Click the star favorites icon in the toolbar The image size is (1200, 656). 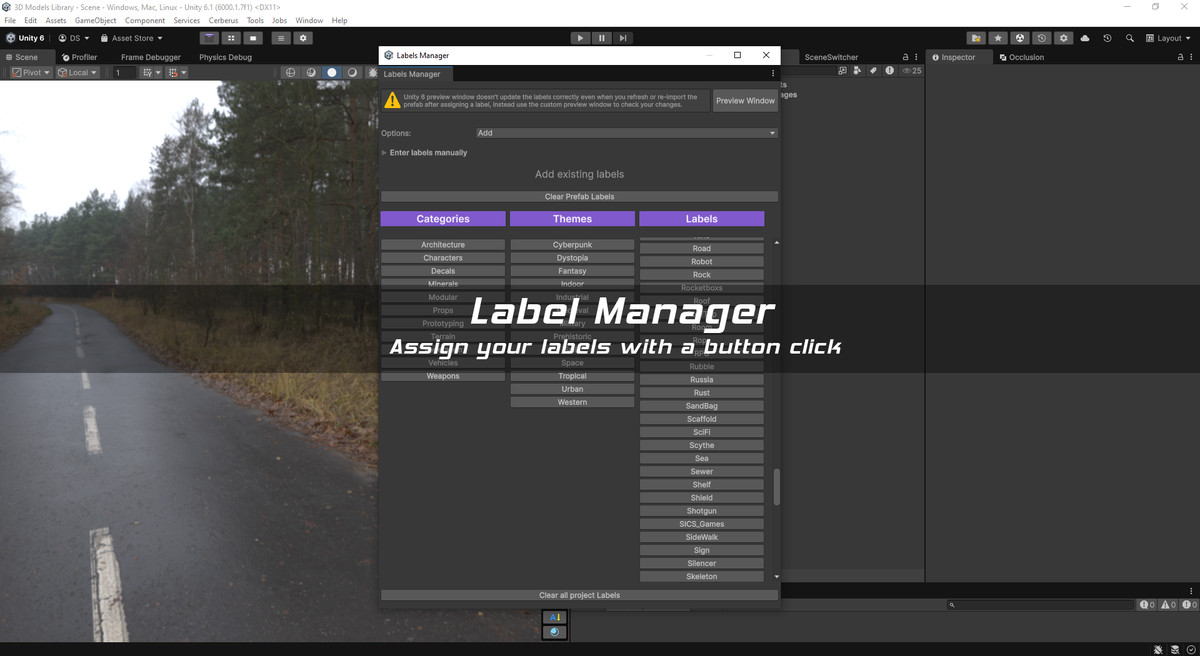[x=998, y=38]
